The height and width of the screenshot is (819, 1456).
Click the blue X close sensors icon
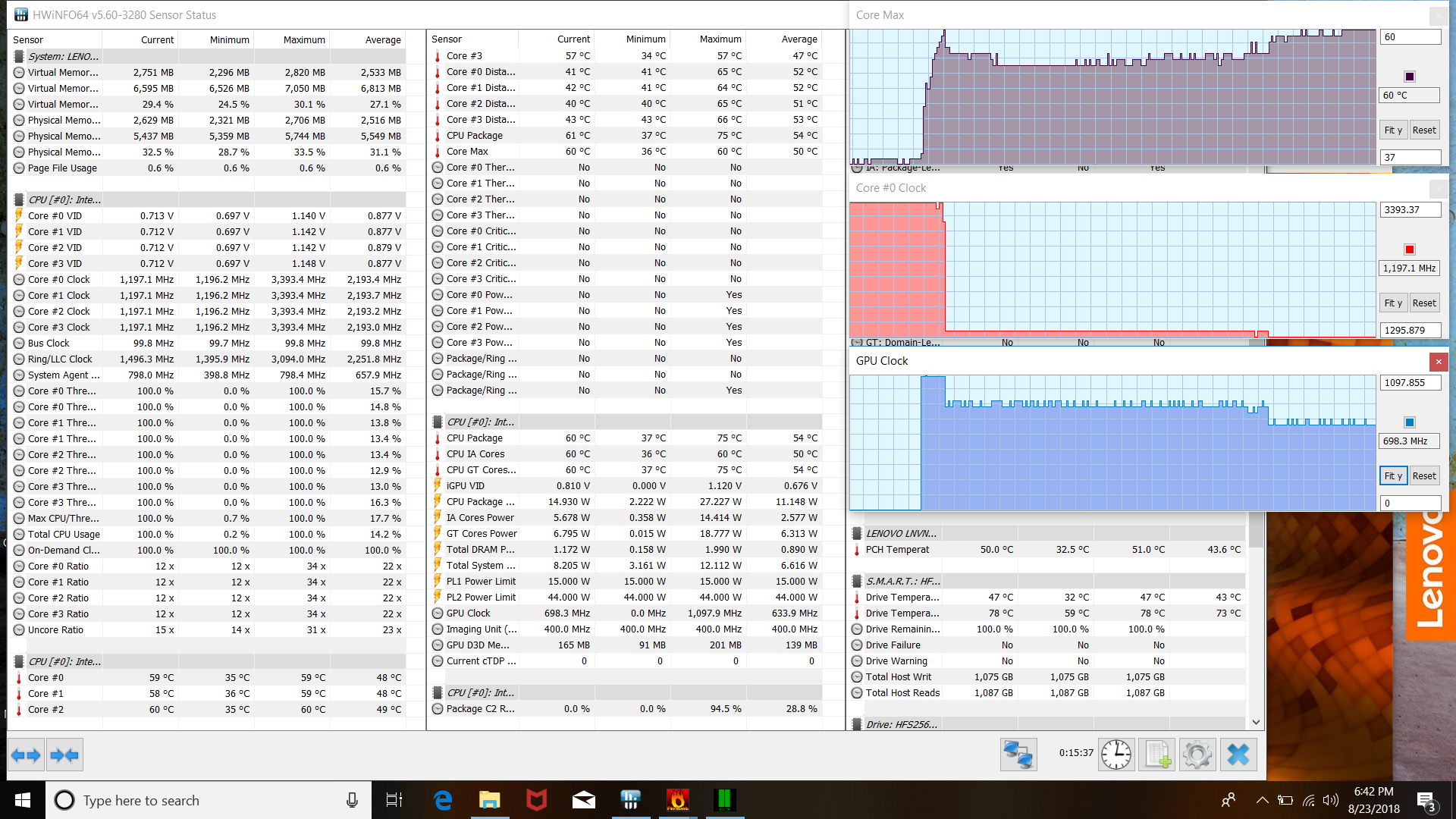(1238, 755)
